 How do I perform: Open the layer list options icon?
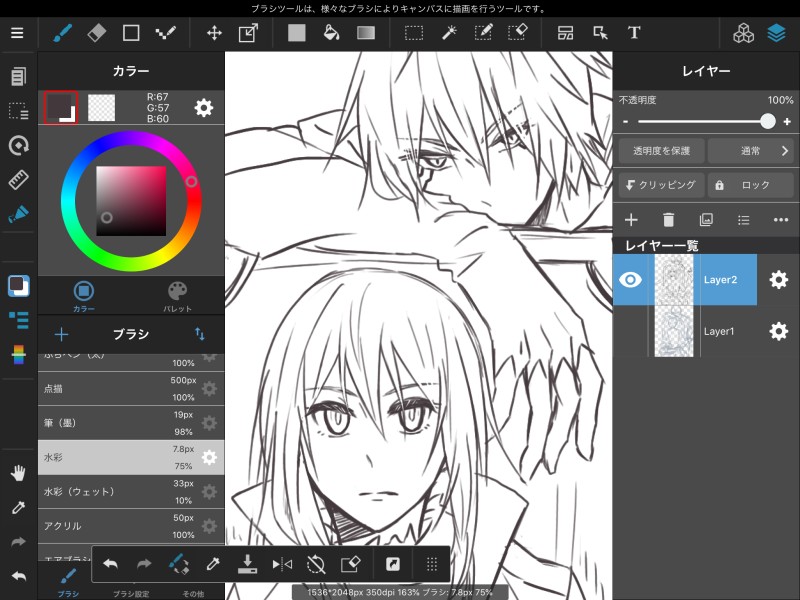[743, 220]
